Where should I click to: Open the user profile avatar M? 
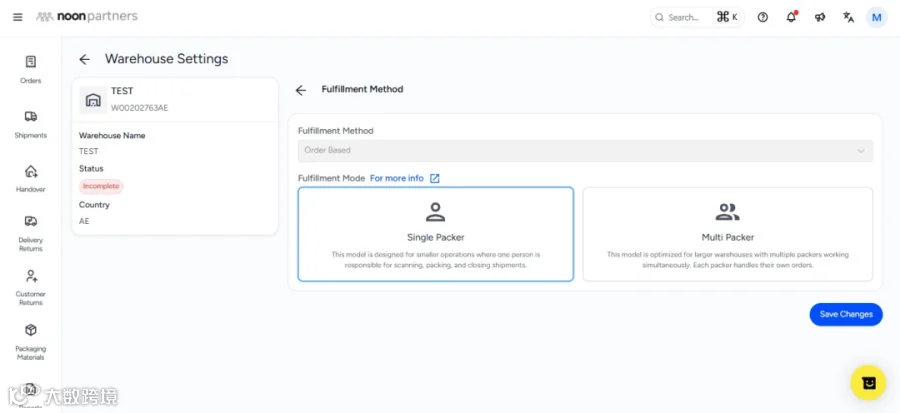click(876, 17)
